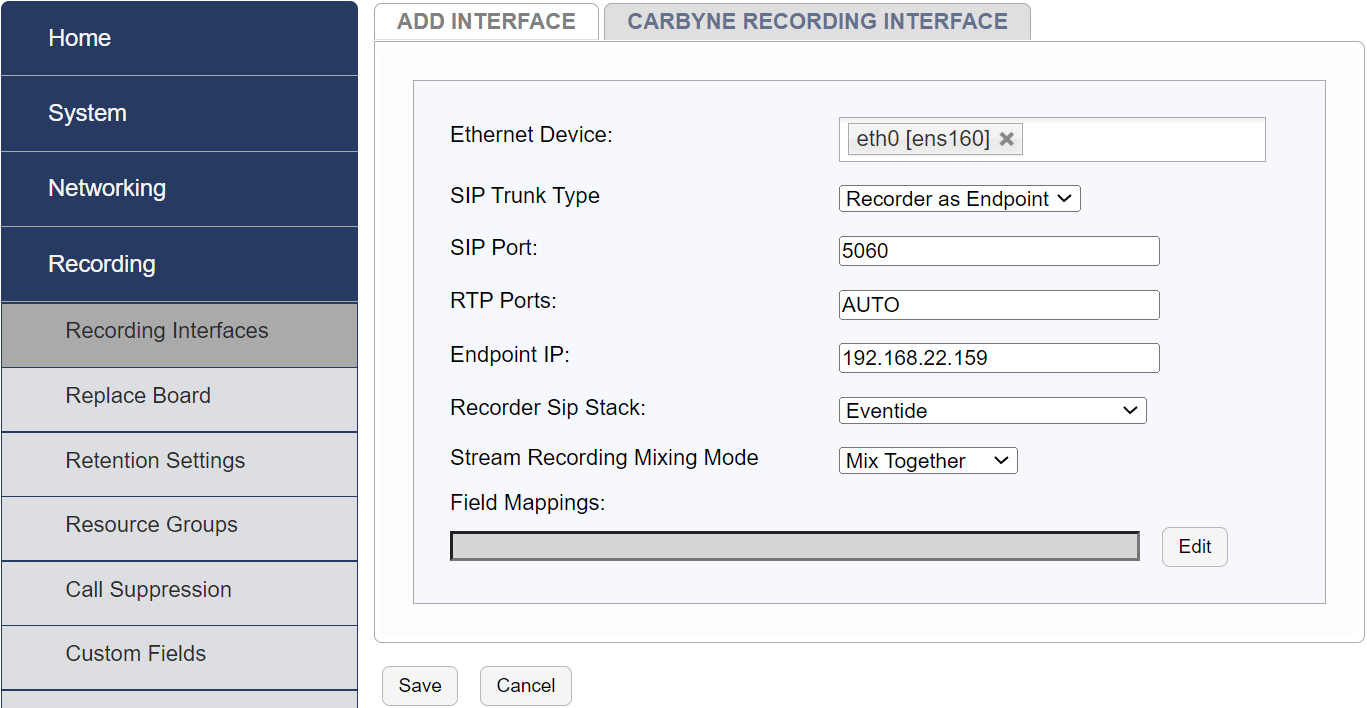Expand the Networking menu section
Image resolution: width=1367 pixels, height=708 pixels.
point(179,188)
